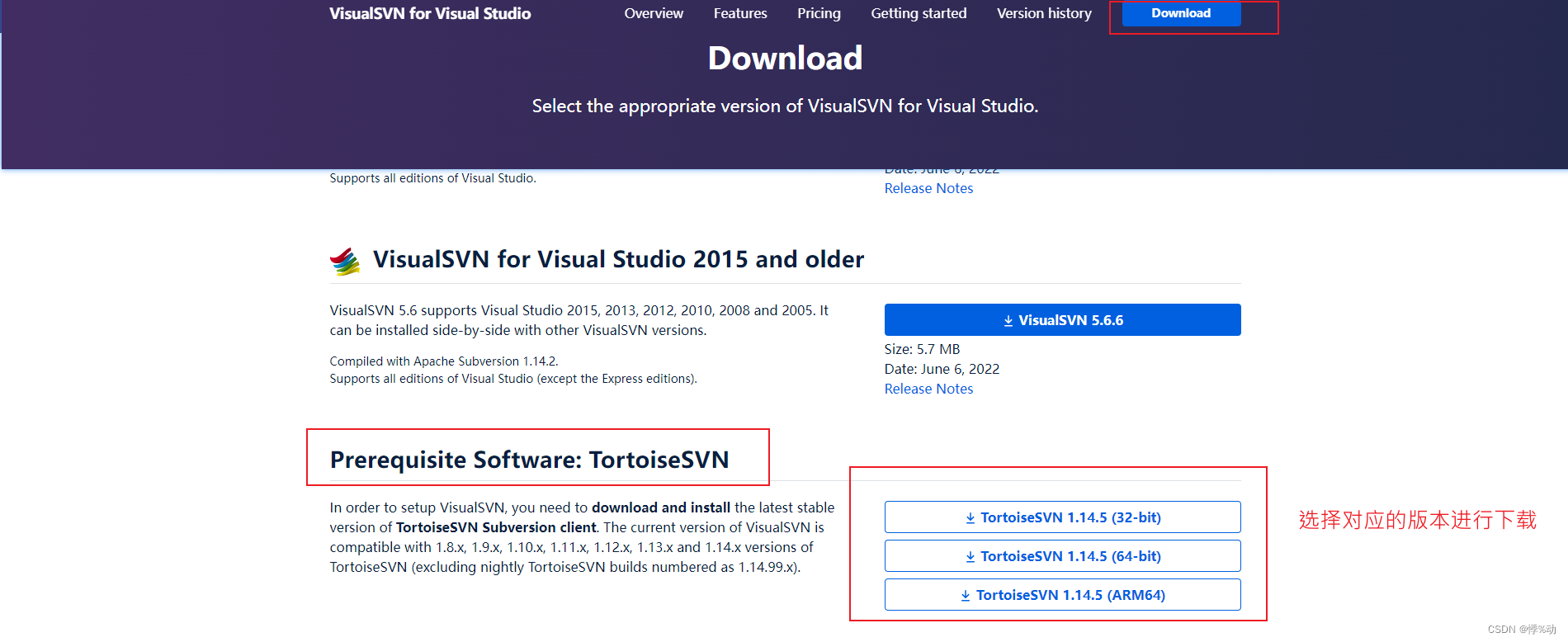Image resolution: width=1568 pixels, height=642 pixels.
Task: Click 'Supports all editions of Visual Studio.' text
Action: (432, 178)
